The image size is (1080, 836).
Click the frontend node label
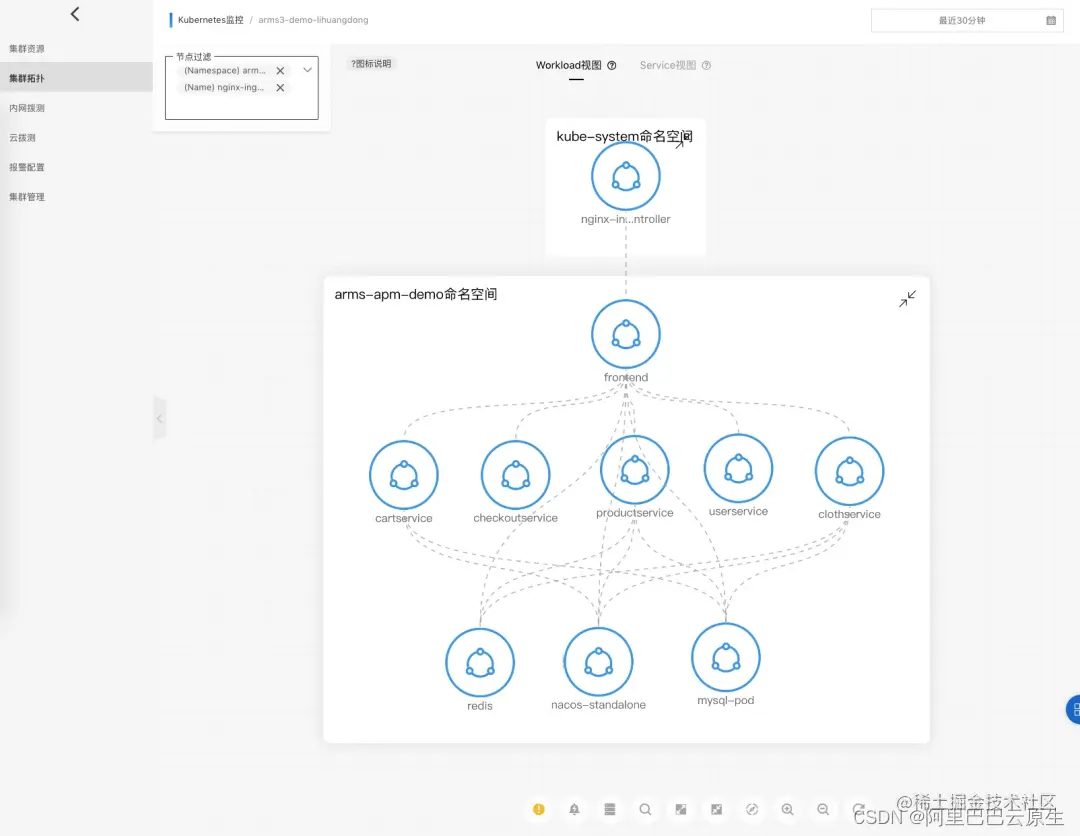point(625,377)
